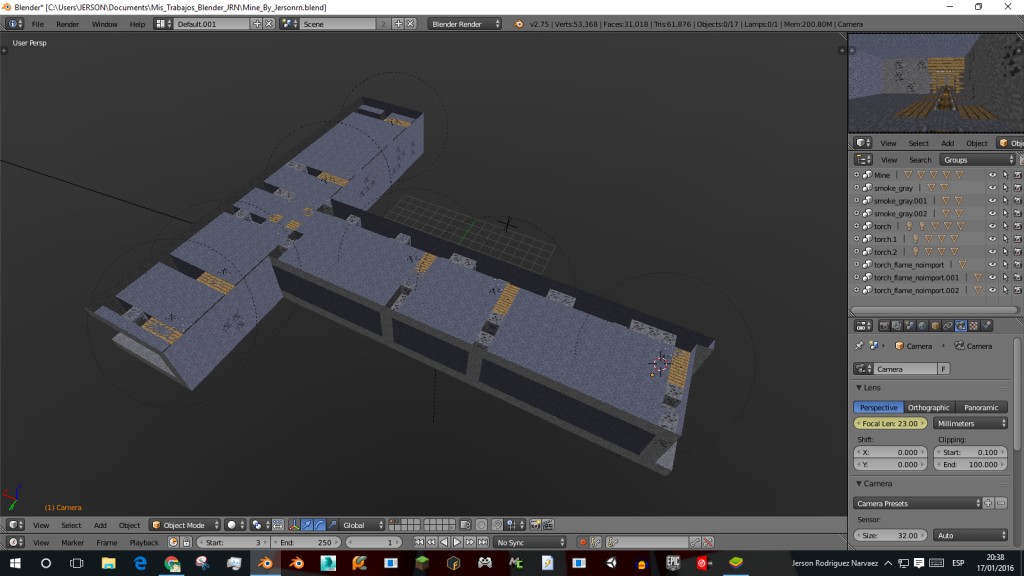This screenshot has width=1024, height=576.
Task: Launch Minecraft from the Windows taskbar
Action: [x=422, y=564]
